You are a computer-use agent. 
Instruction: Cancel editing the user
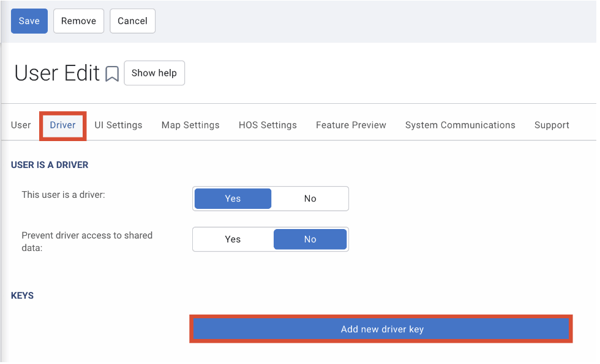click(x=132, y=21)
